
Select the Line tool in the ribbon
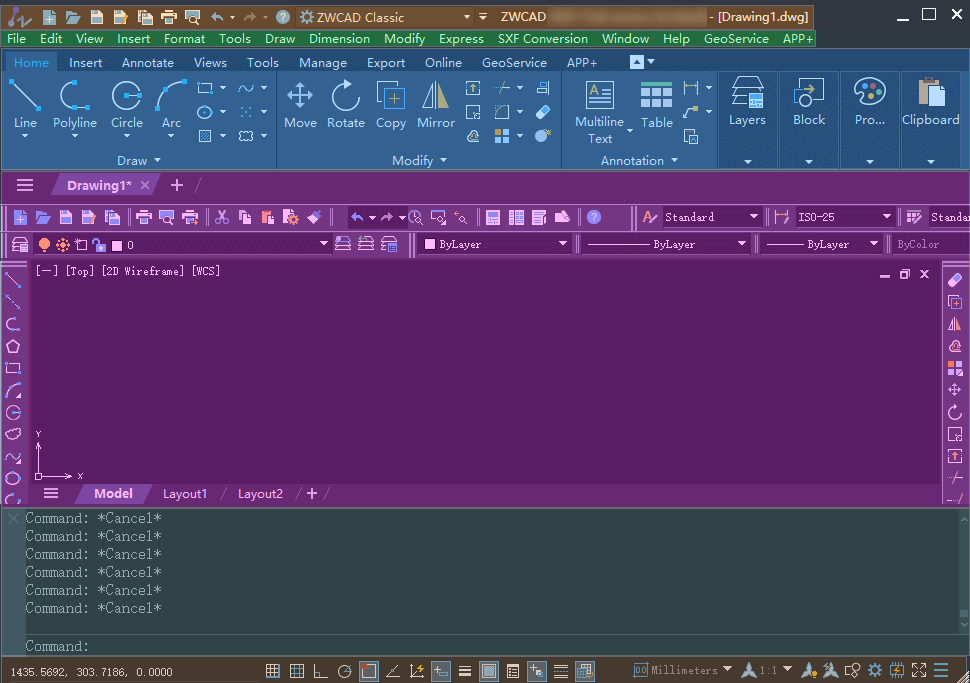click(25, 104)
